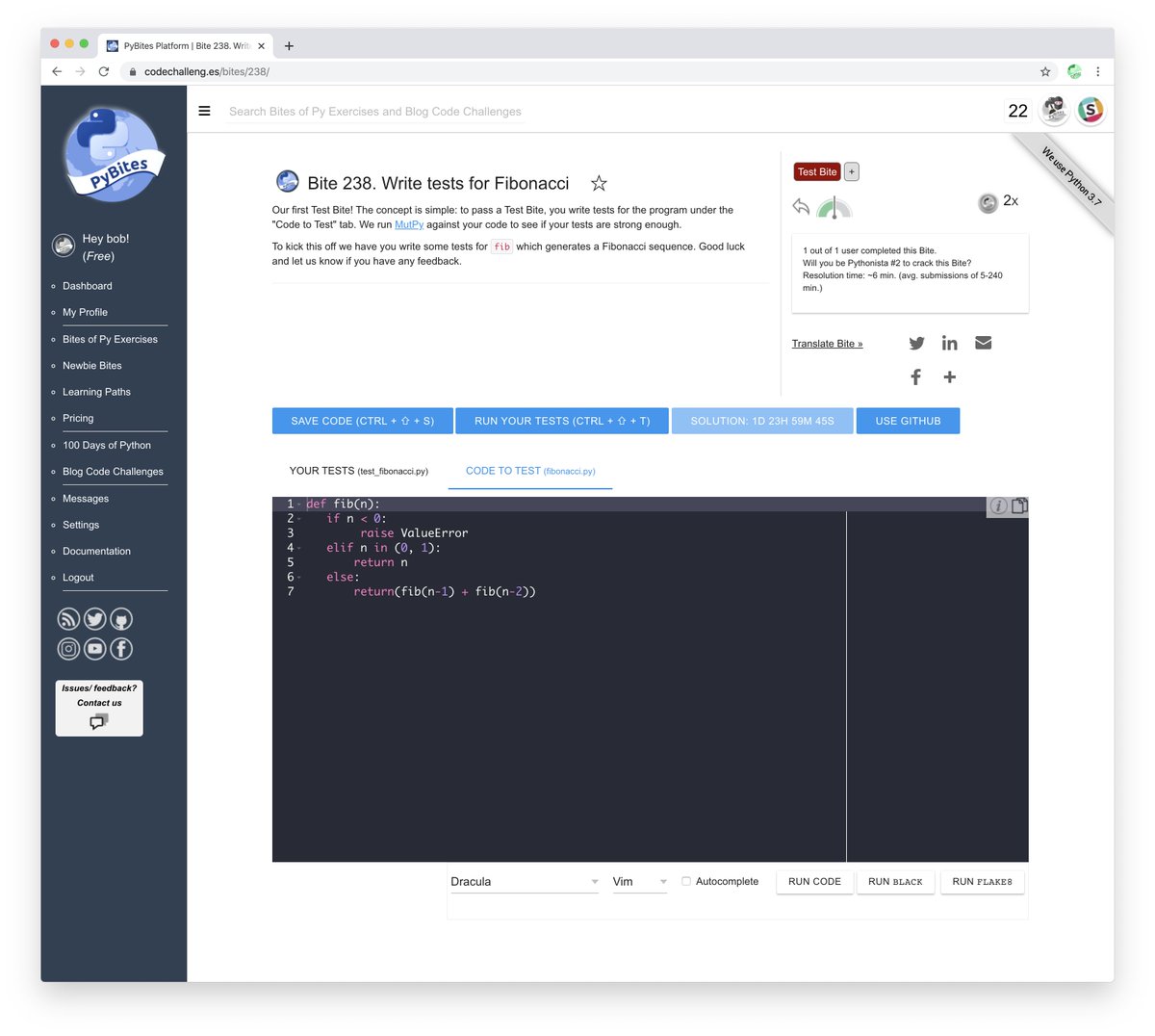Click the Test Bite tag
Screen dimensions: 1155x1036
[x=817, y=171]
